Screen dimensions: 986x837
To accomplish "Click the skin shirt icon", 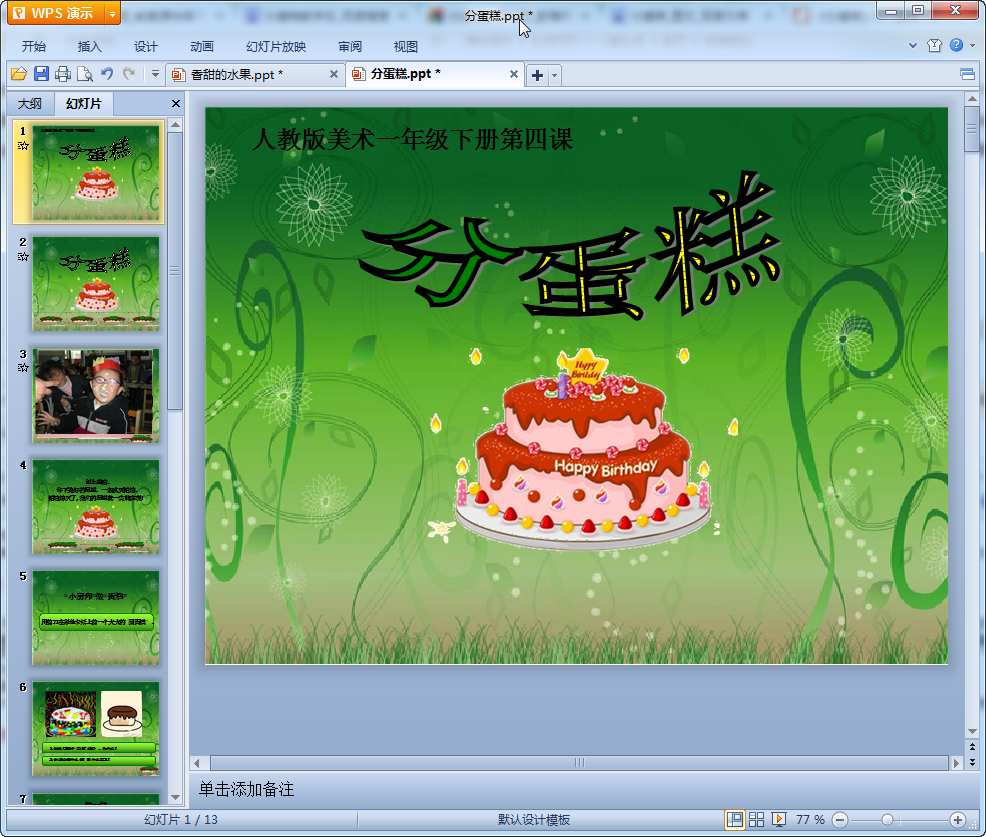I will coord(934,45).
